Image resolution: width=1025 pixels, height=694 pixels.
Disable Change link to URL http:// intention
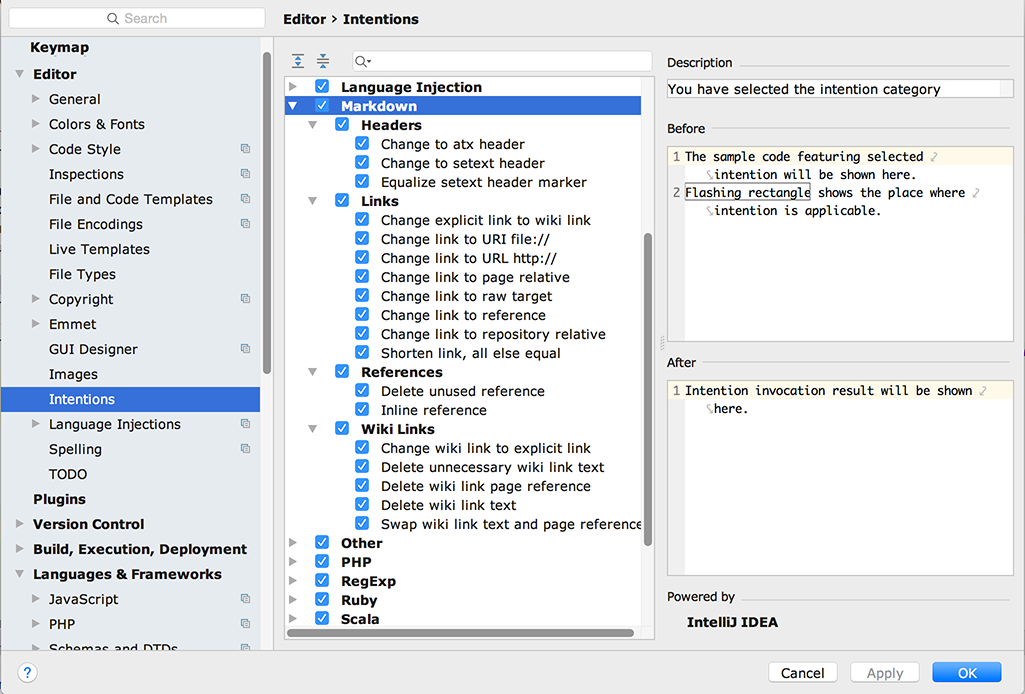[362, 257]
